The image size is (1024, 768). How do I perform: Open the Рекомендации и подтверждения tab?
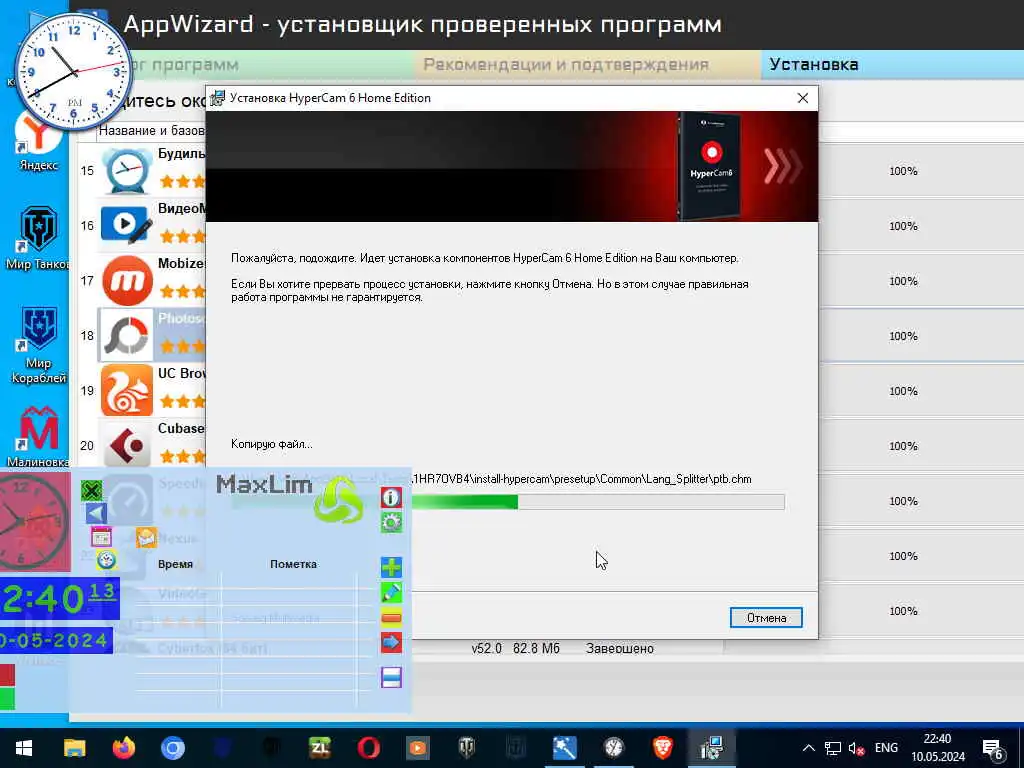(x=586, y=65)
